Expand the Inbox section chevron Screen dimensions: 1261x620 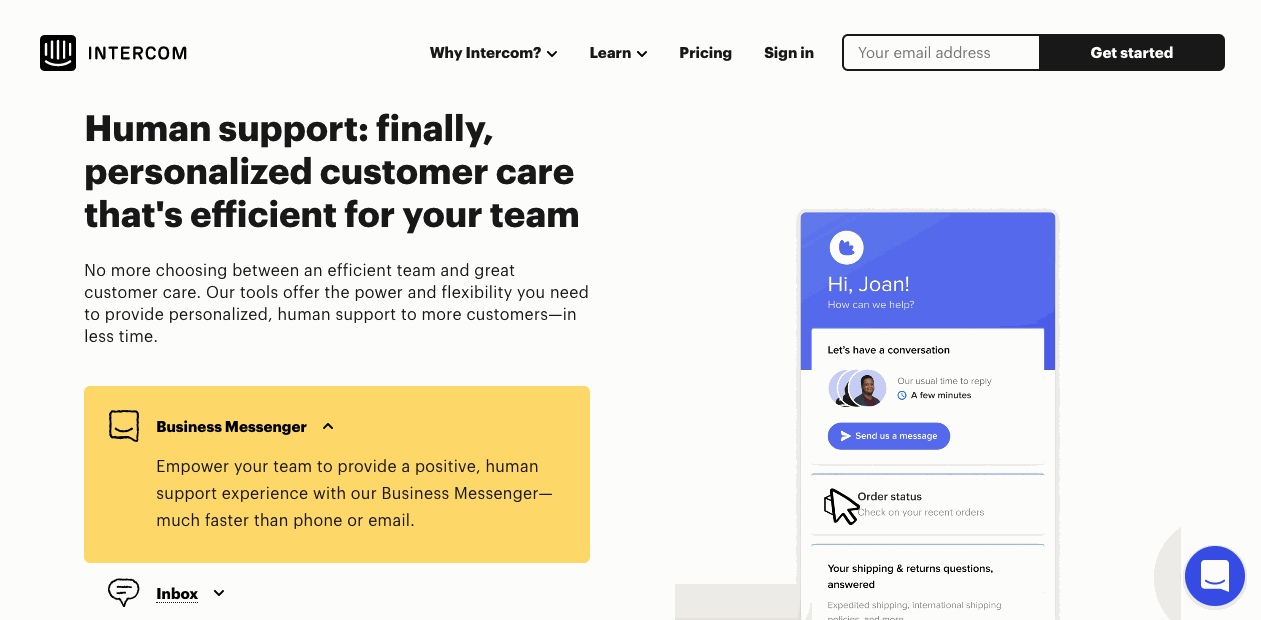[x=219, y=593]
